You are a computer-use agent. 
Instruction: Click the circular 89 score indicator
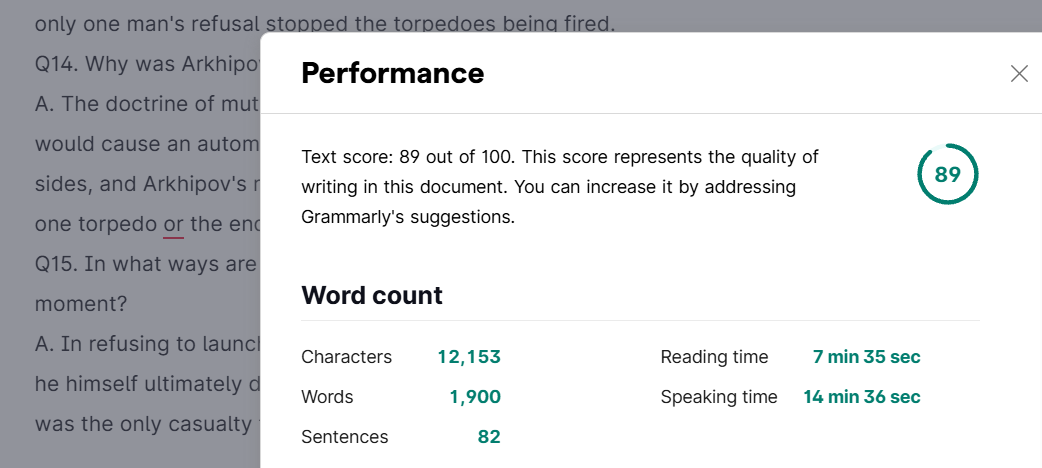point(948,174)
